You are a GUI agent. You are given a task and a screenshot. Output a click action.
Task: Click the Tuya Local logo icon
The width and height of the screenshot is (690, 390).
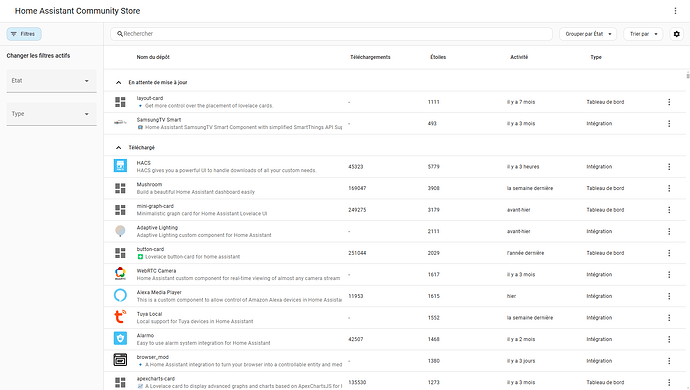[x=120, y=317]
